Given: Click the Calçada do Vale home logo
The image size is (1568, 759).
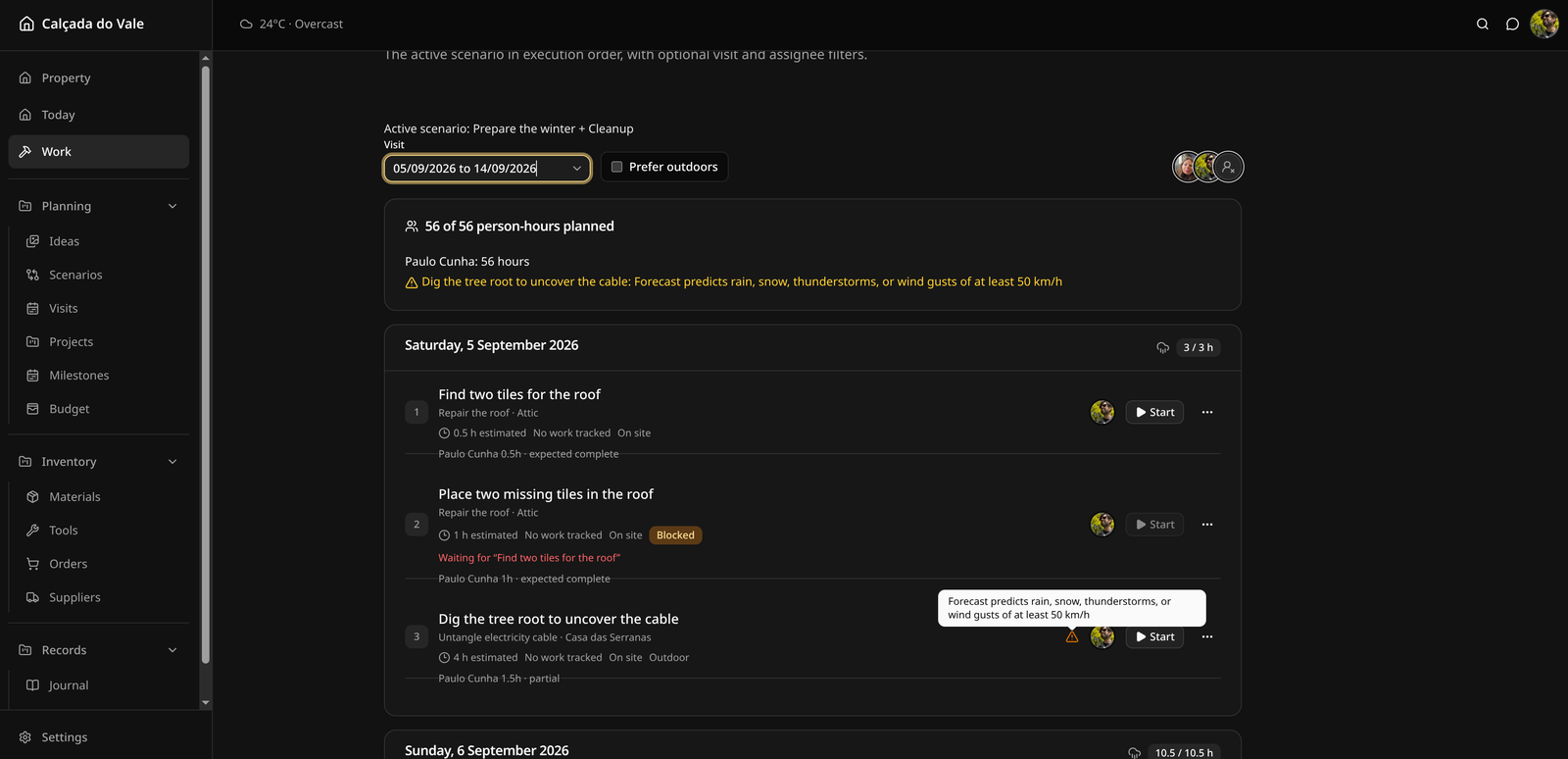Looking at the screenshot, I should coord(81,24).
